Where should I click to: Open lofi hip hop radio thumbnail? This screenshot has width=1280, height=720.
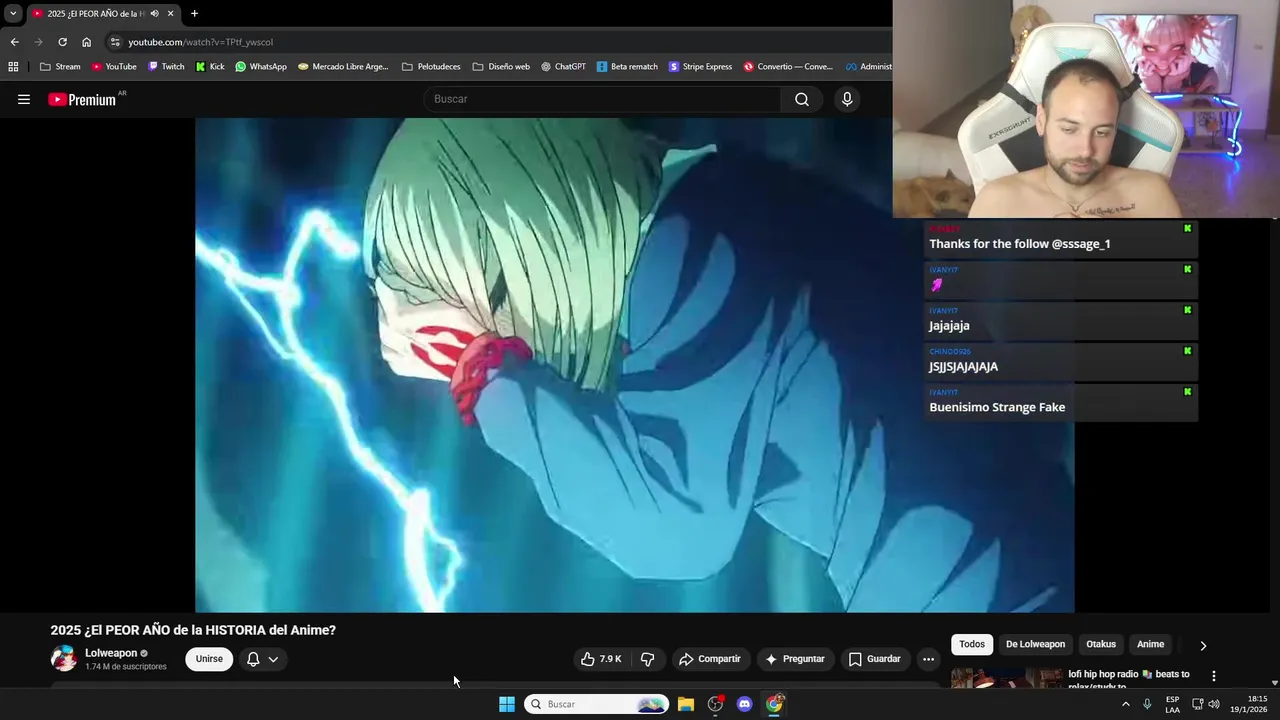(x=1007, y=678)
